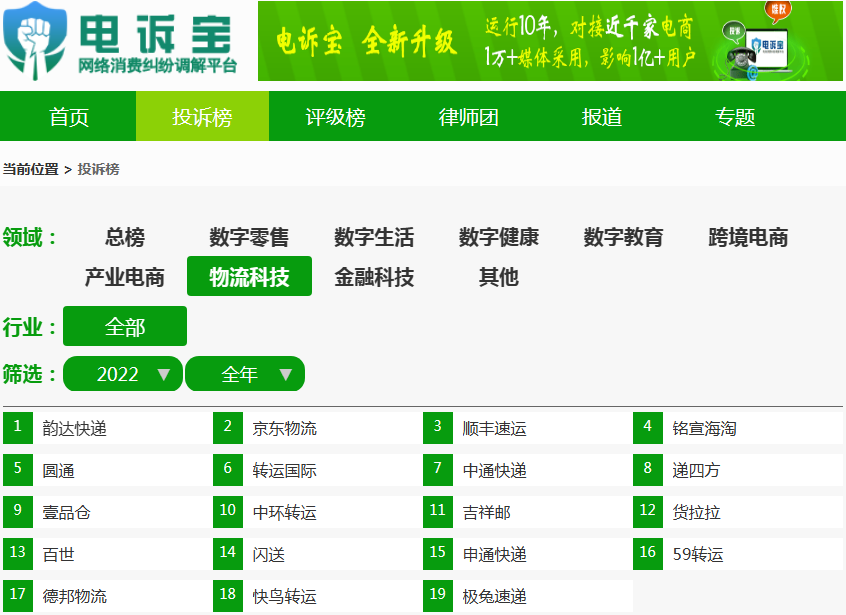Open rank 4 铭宣海淘
This screenshot has width=846, height=615.
point(738,428)
